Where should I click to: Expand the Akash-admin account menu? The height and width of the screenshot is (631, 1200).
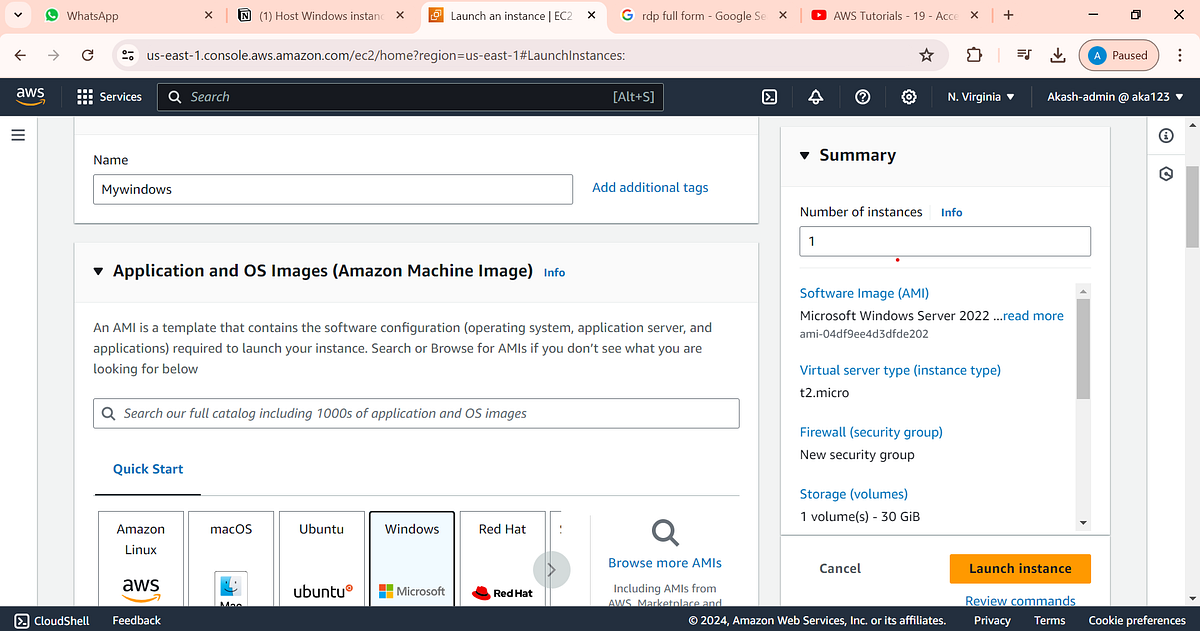tap(1115, 97)
